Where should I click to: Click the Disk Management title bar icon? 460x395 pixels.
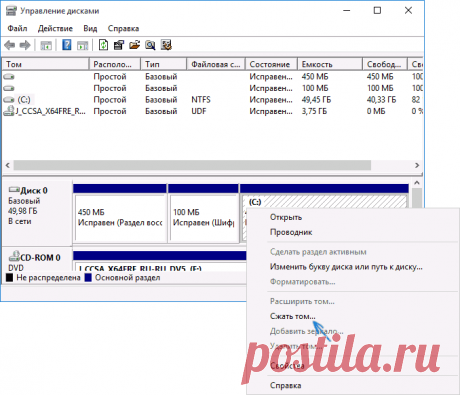[x=11, y=11]
